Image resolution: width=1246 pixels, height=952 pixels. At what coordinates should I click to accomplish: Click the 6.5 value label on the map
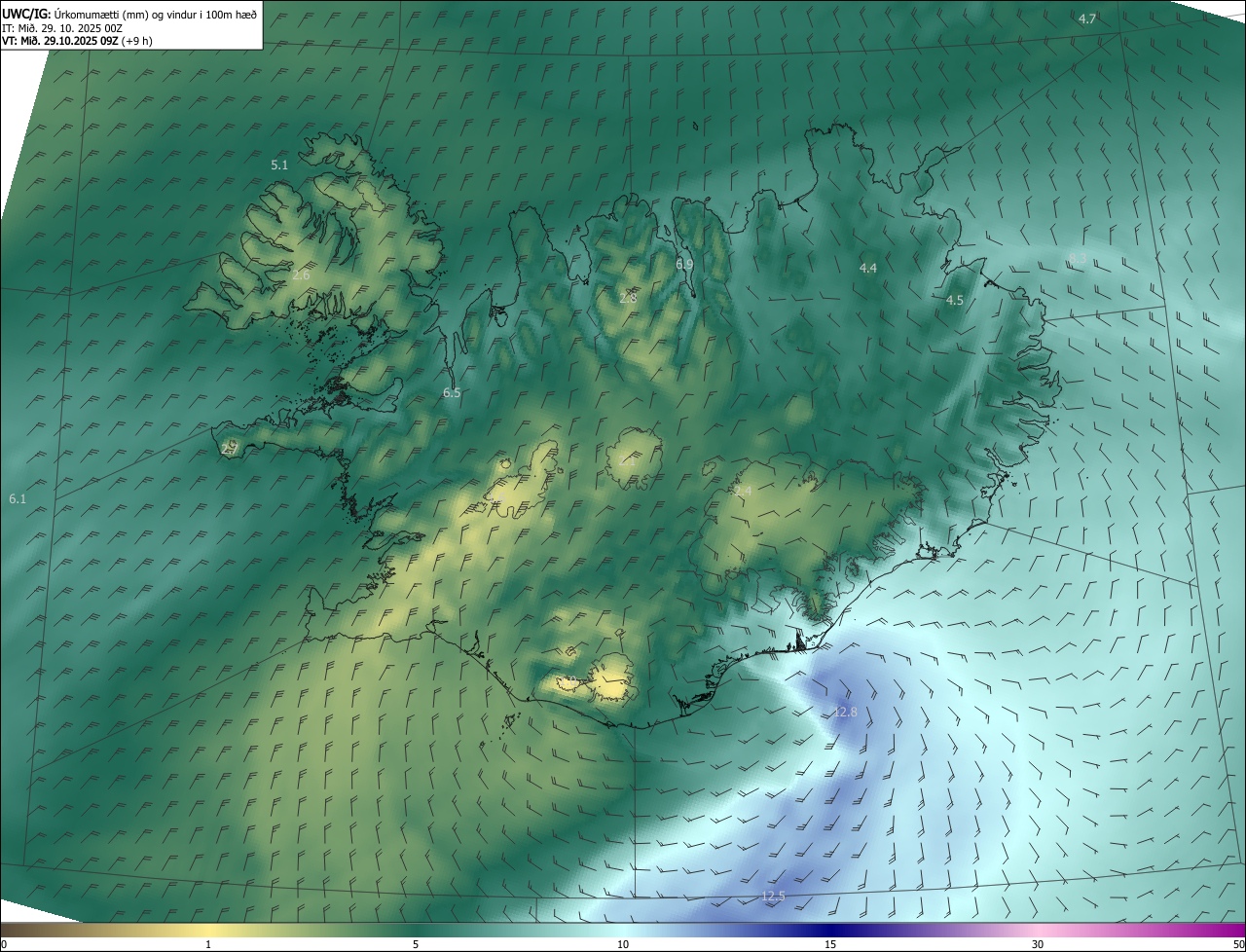pyautogui.click(x=452, y=393)
